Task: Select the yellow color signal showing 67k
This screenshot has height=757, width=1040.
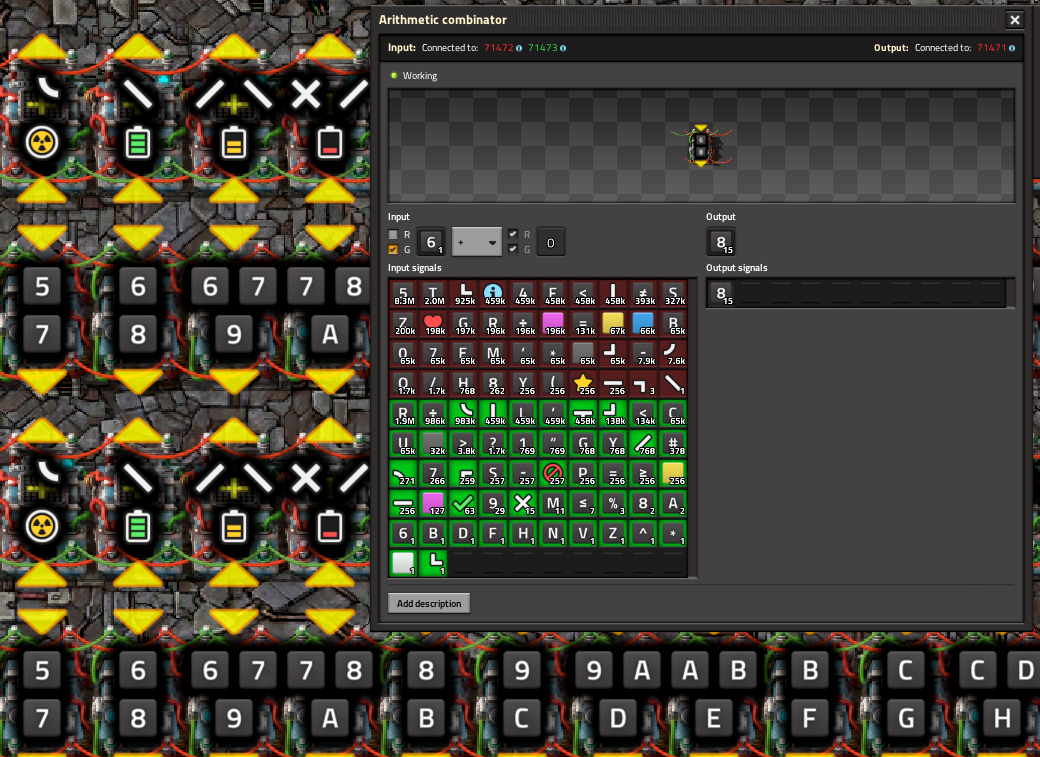Action: pyautogui.click(x=613, y=324)
